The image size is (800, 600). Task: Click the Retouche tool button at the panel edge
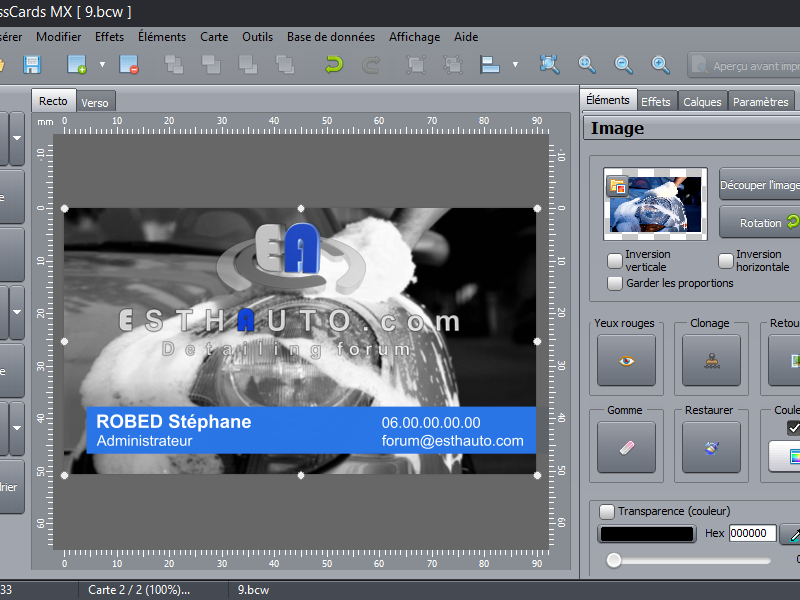click(x=784, y=360)
